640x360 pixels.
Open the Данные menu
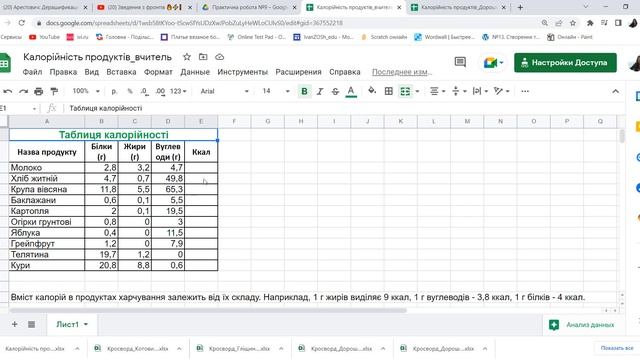[195, 72]
